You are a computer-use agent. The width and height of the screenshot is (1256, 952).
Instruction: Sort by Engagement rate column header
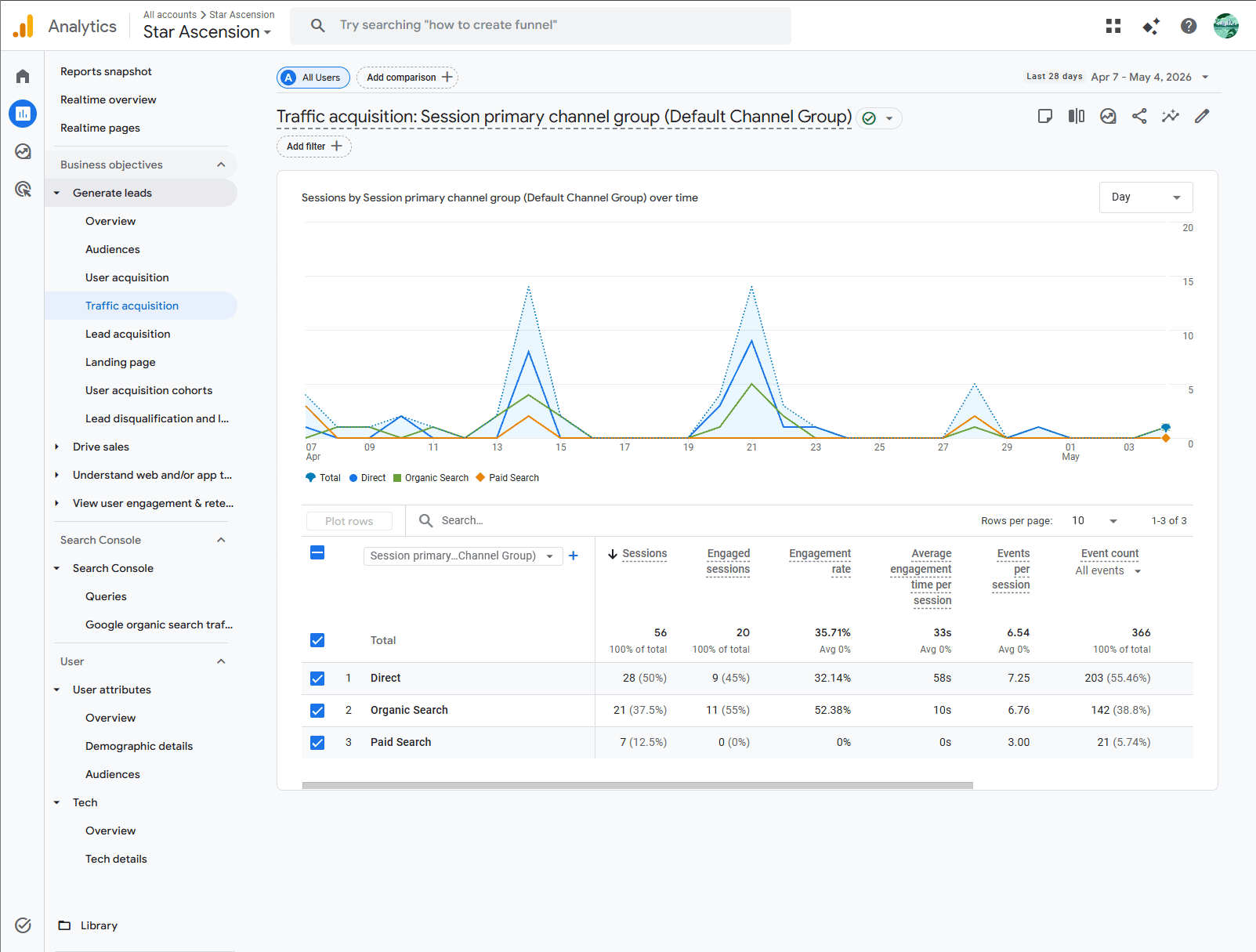pos(820,561)
